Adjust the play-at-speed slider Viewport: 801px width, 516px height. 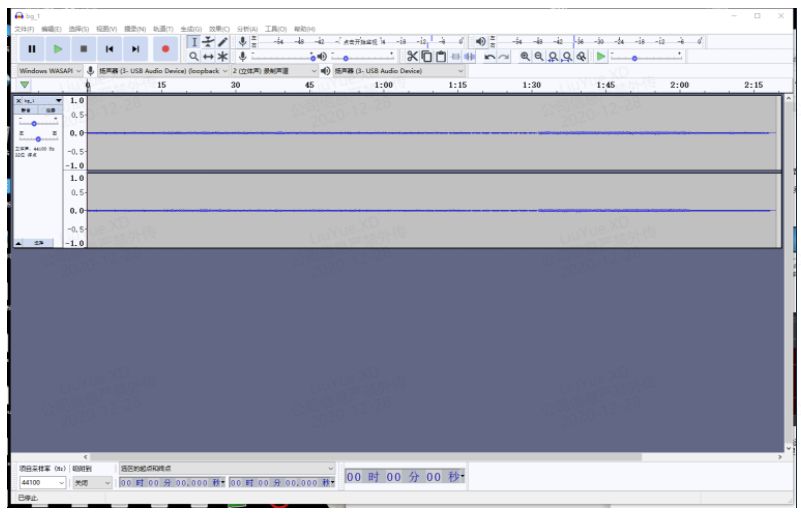pos(646,56)
